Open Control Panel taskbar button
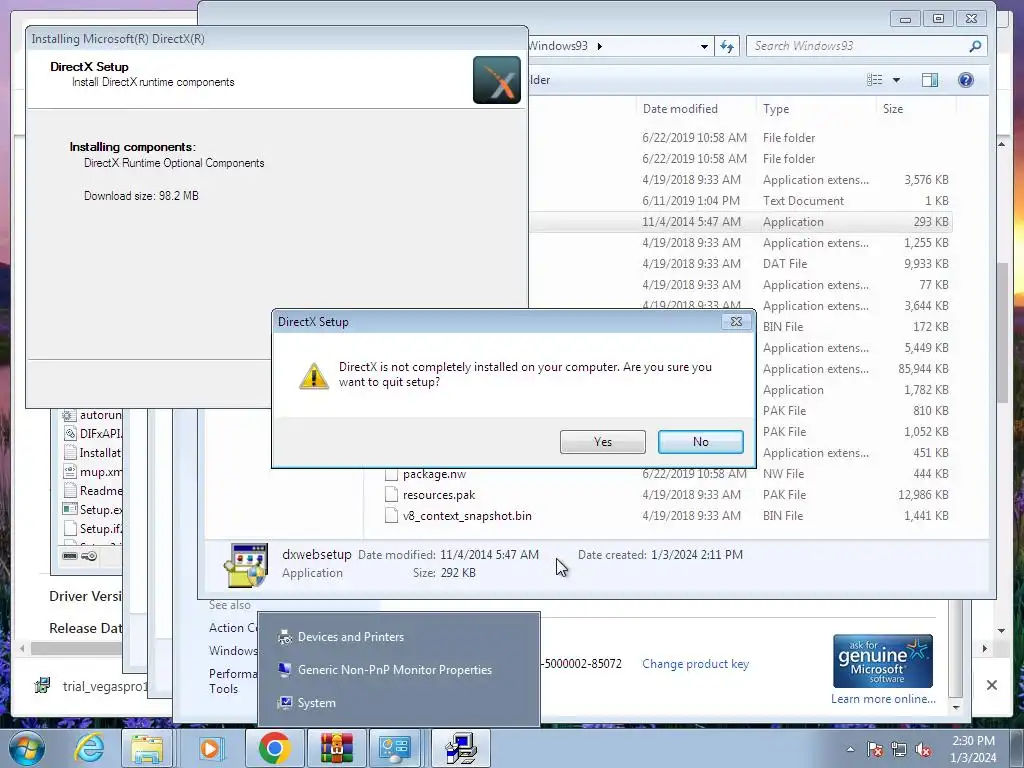 click(x=395, y=748)
